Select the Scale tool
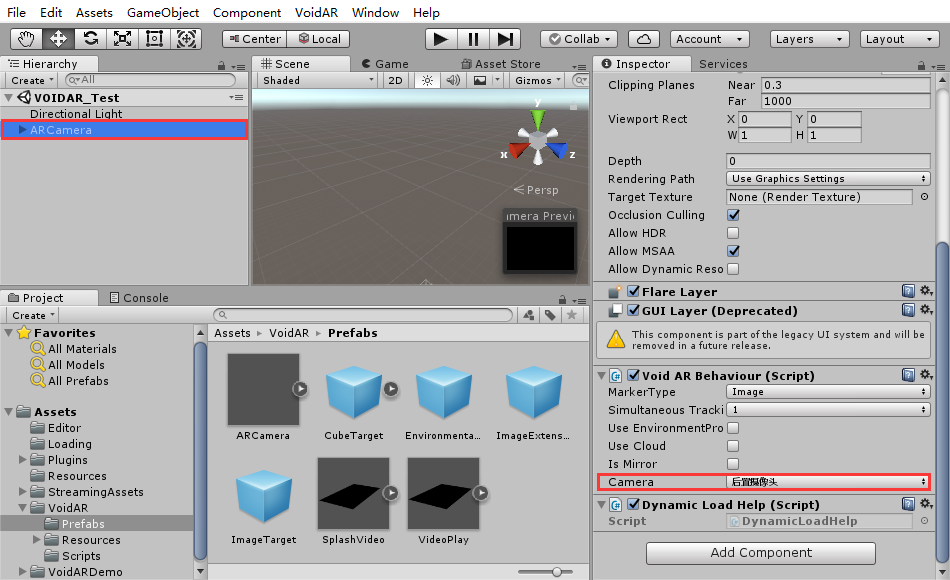The image size is (950, 580). [x=122, y=39]
